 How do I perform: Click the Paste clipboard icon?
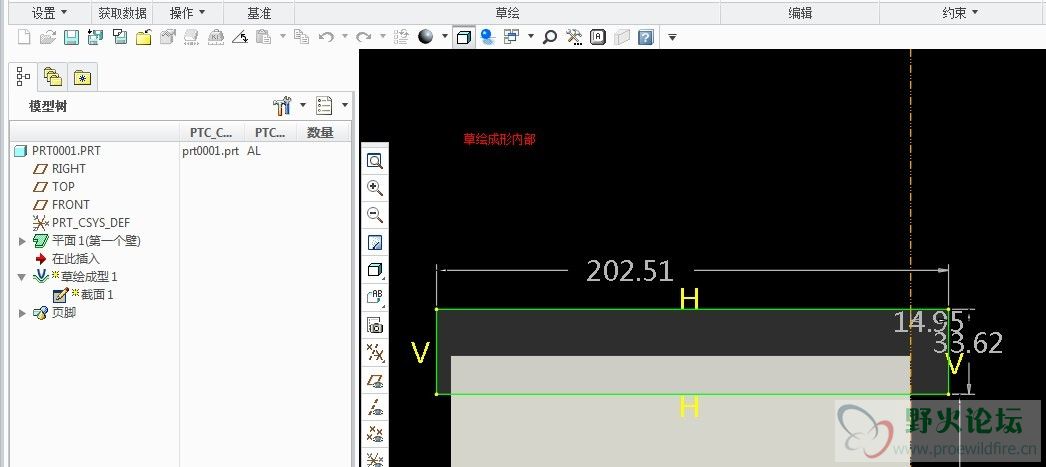point(264,37)
